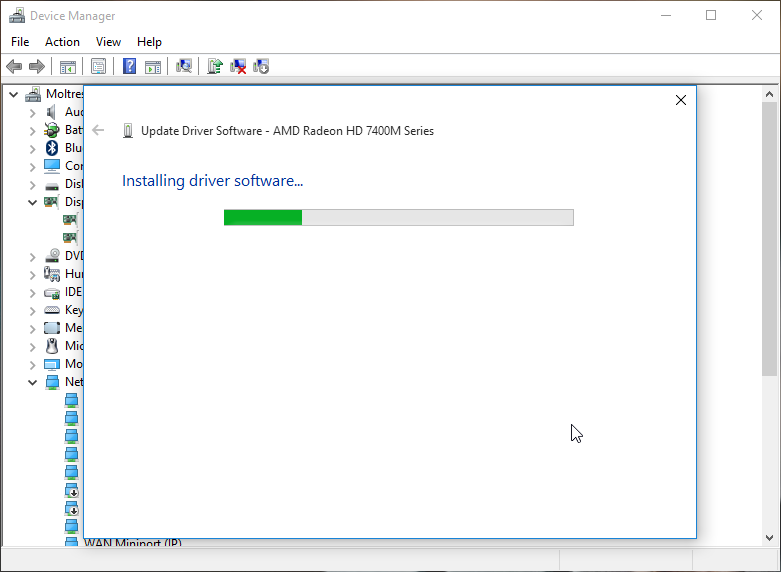Click the Update Driver Software dialog title
The image size is (781, 572).
pyautogui.click(x=287, y=131)
